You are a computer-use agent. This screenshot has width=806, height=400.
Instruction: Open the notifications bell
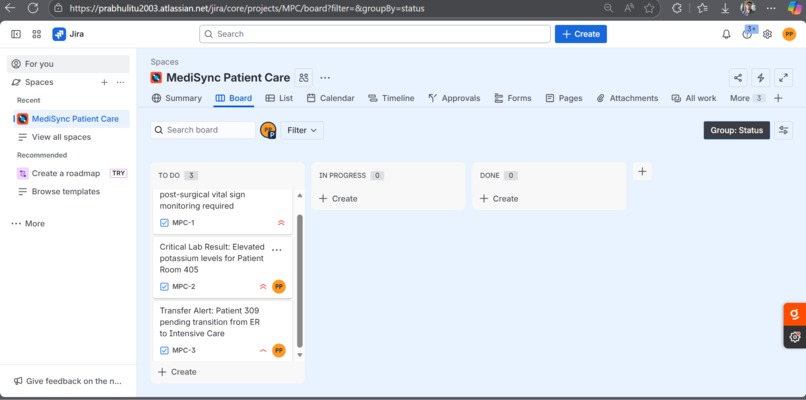coord(726,34)
